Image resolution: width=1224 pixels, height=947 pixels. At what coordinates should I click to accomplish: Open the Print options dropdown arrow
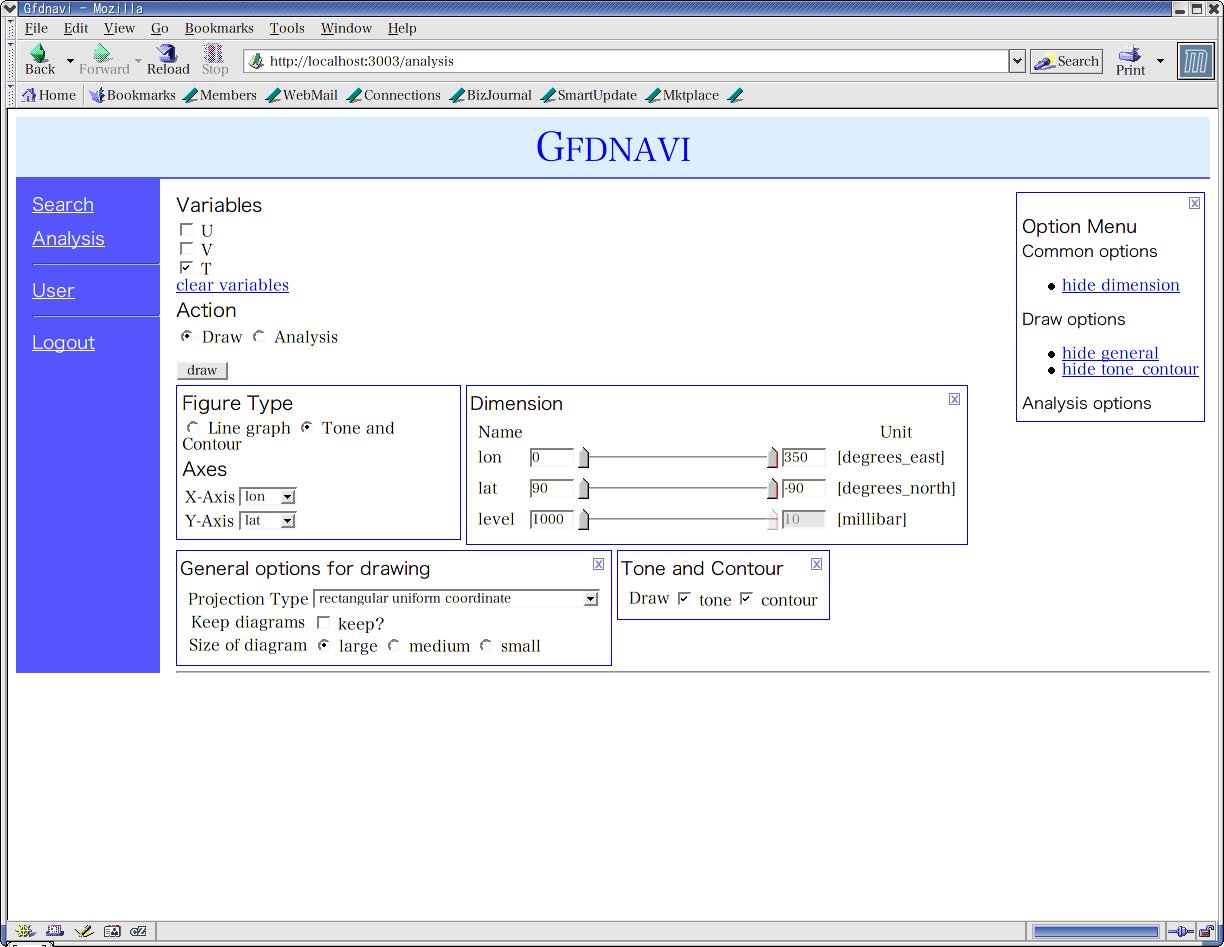(x=1160, y=61)
